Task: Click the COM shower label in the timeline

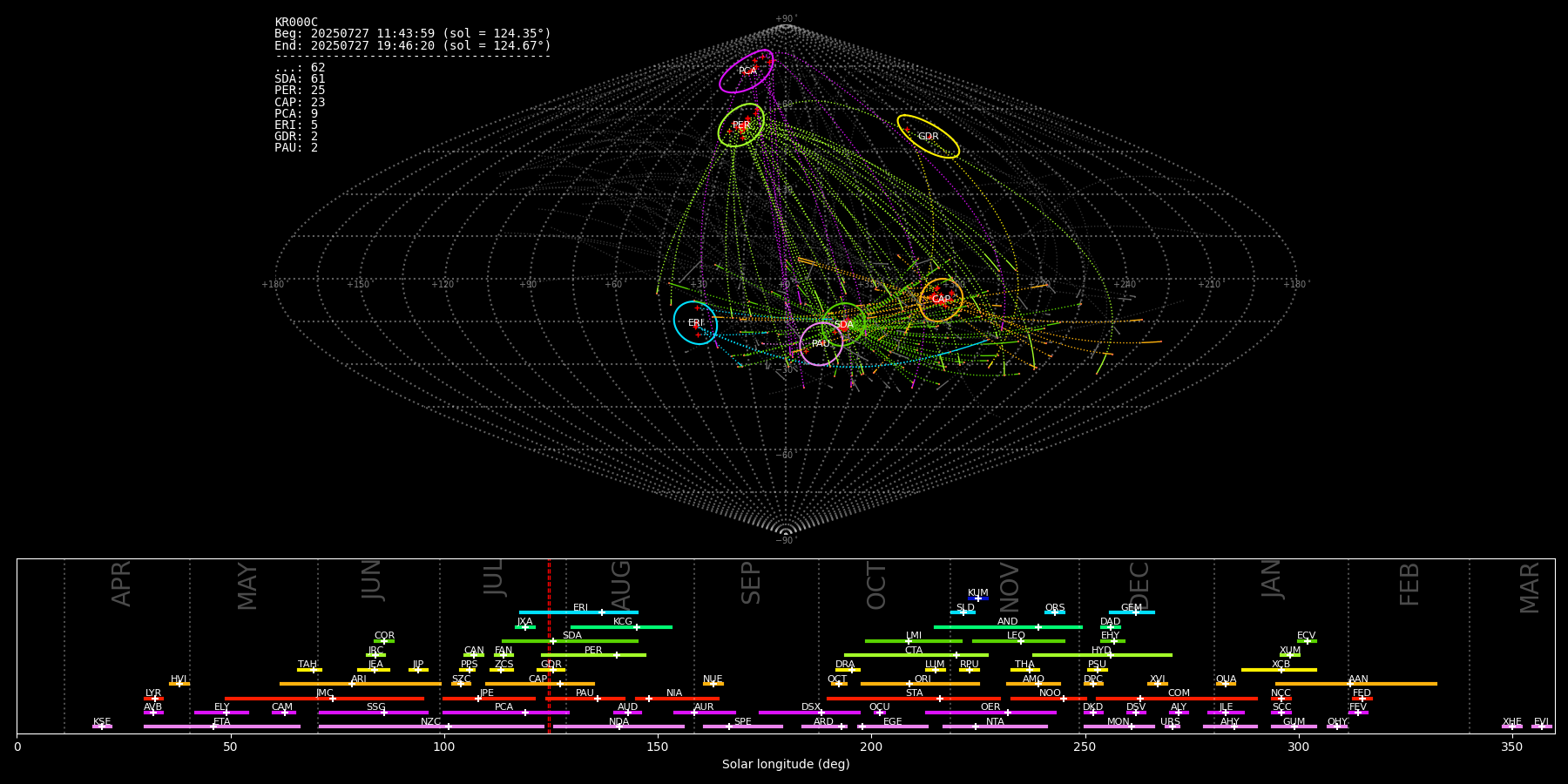Action: click(1179, 693)
